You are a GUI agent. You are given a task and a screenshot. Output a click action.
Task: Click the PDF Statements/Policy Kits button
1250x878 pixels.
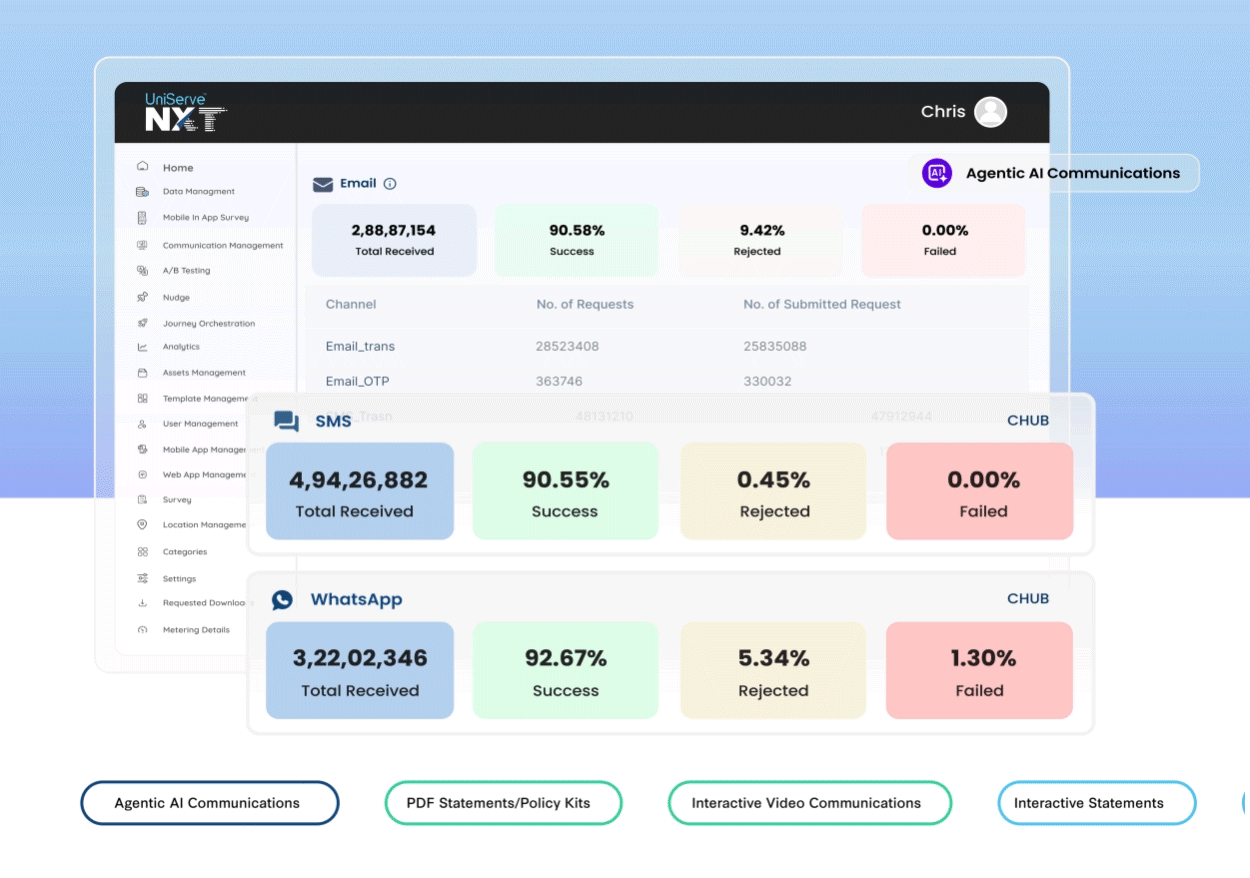pyautogui.click(x=503, y=802)
